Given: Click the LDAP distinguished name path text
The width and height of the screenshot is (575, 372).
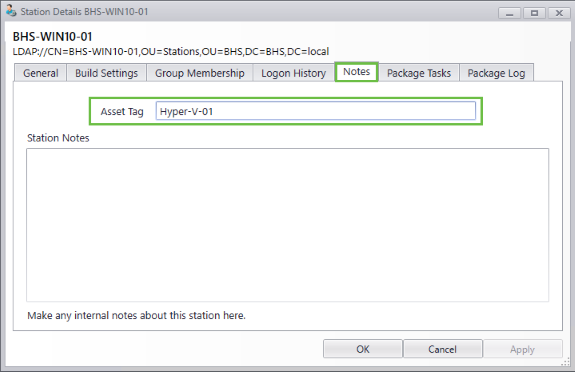Looking at the screenshot, I should pos(171,51).
